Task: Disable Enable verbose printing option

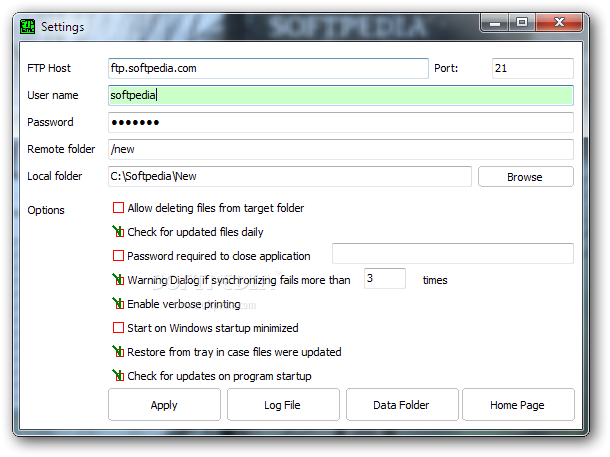Action: 118,303
